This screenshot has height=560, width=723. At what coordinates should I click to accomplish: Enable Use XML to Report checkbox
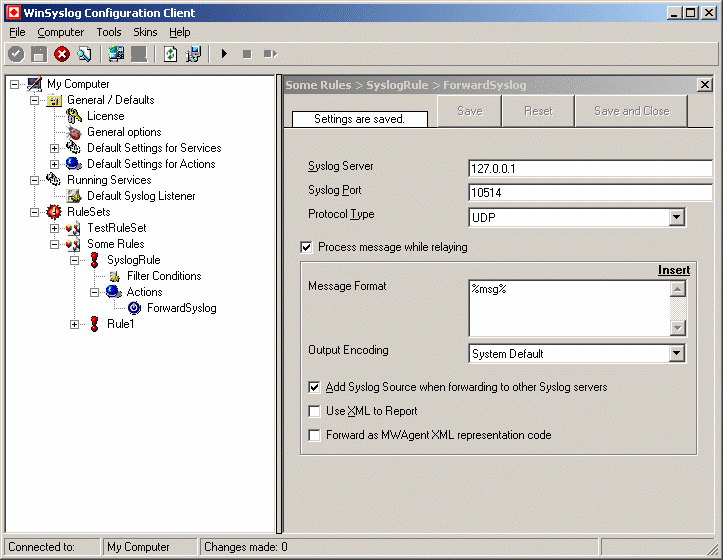coord(314,411)
